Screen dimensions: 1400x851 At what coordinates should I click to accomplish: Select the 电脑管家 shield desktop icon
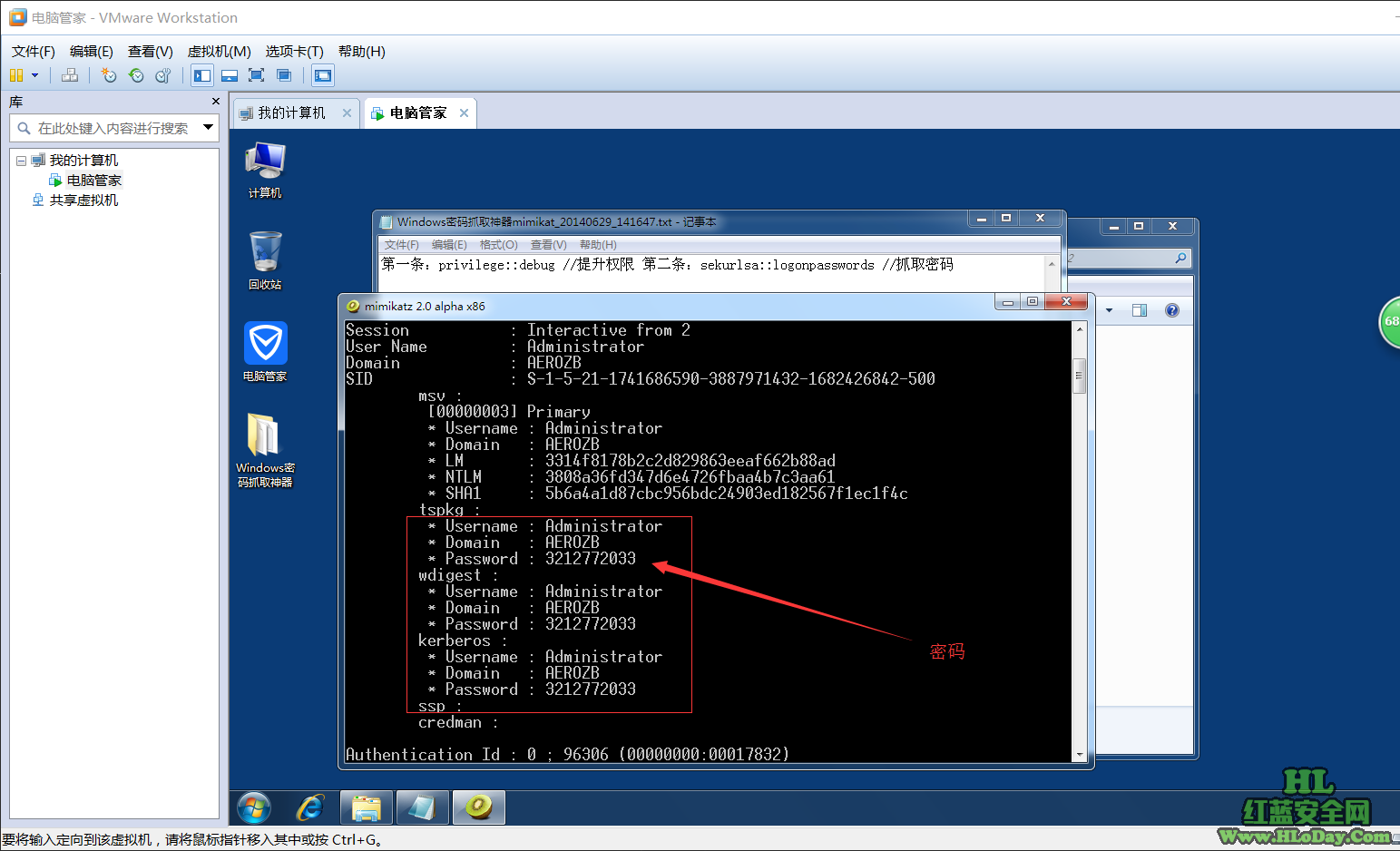[265, 352]
